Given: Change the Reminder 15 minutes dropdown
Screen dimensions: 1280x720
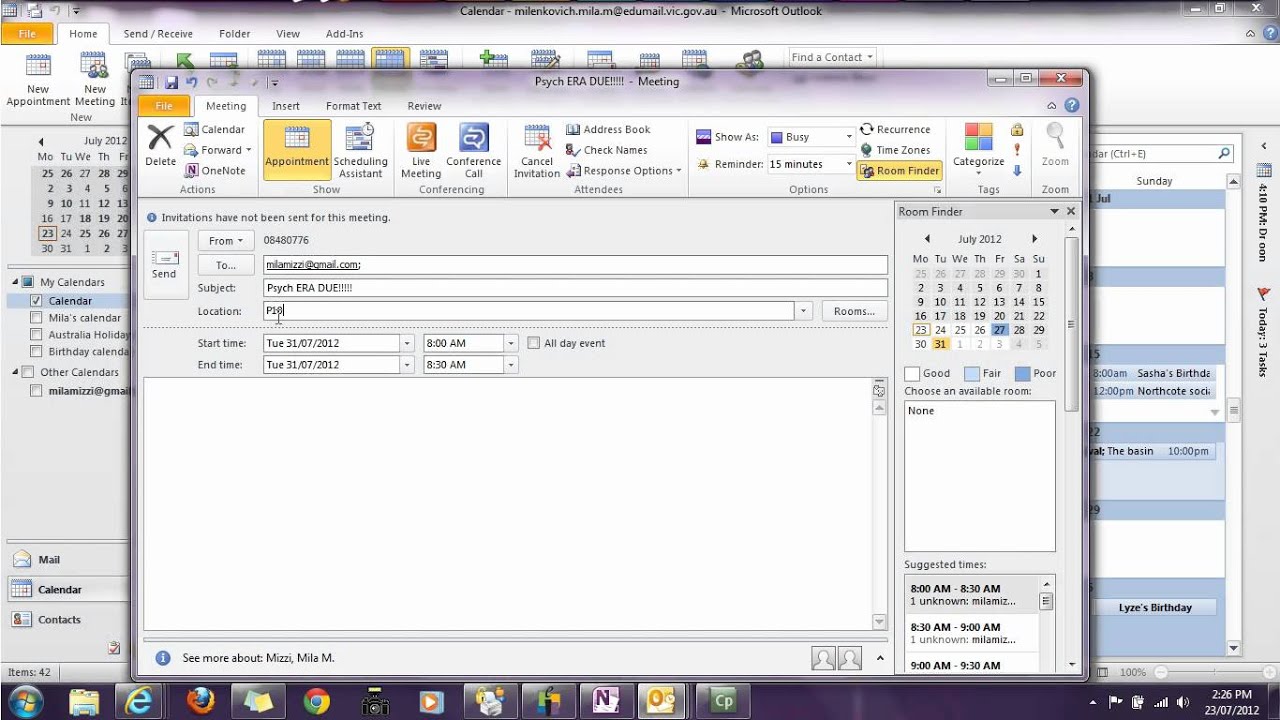Looking at the screenshot, I should click(x=849, y=164).
